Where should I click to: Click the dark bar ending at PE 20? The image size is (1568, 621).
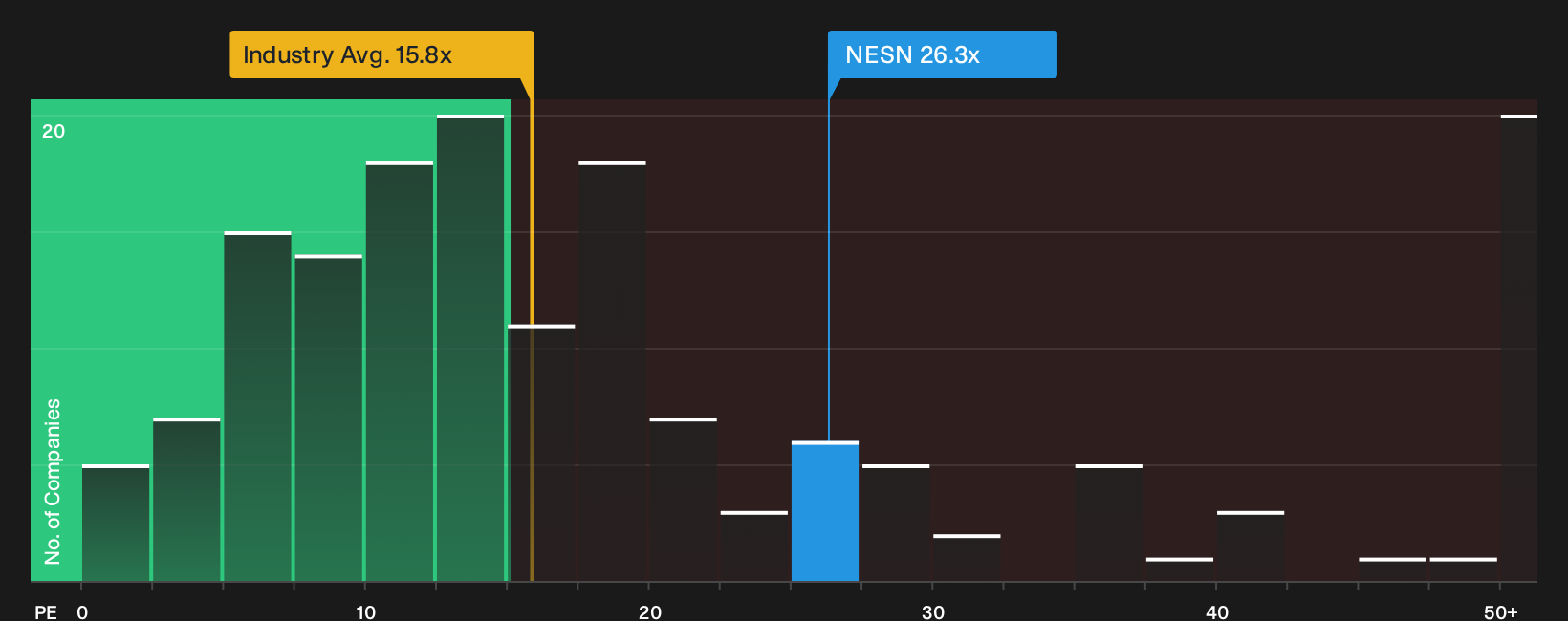pyautogui.click(x=612, y=372)
